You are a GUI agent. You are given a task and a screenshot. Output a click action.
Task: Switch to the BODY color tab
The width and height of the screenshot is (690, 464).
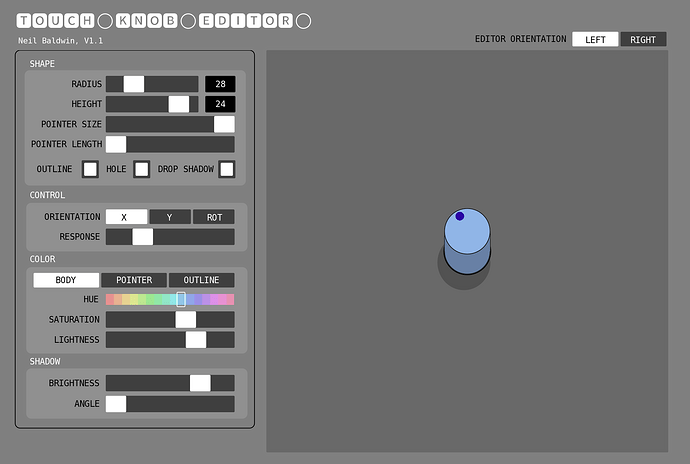tap(66, 280)
